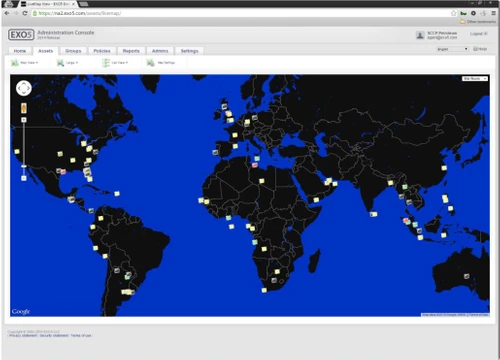Screen dimensions: 500x360
Task: Click the Logout link
Action: tap(478, 34)
